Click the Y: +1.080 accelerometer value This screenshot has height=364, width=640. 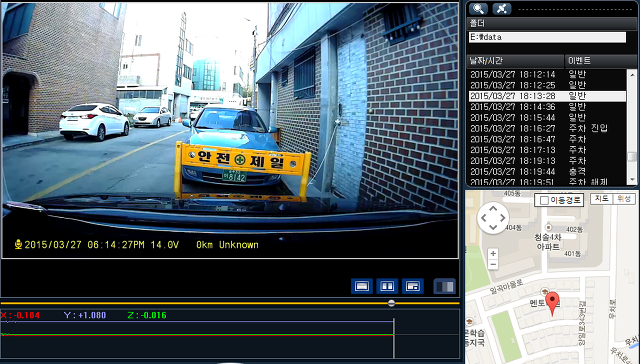(85, 315)
